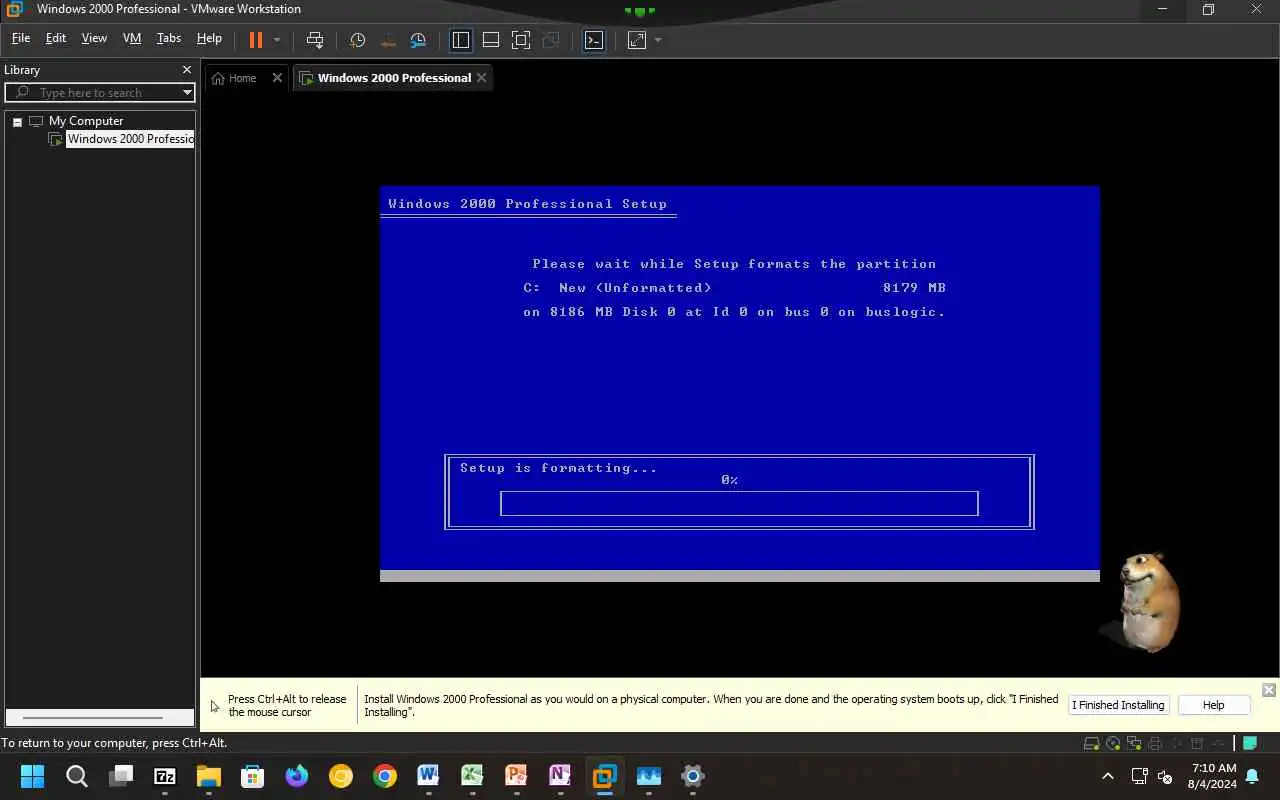Launch Google Chrome from the taskbar

pyautogui.click(x=385, y=776)
